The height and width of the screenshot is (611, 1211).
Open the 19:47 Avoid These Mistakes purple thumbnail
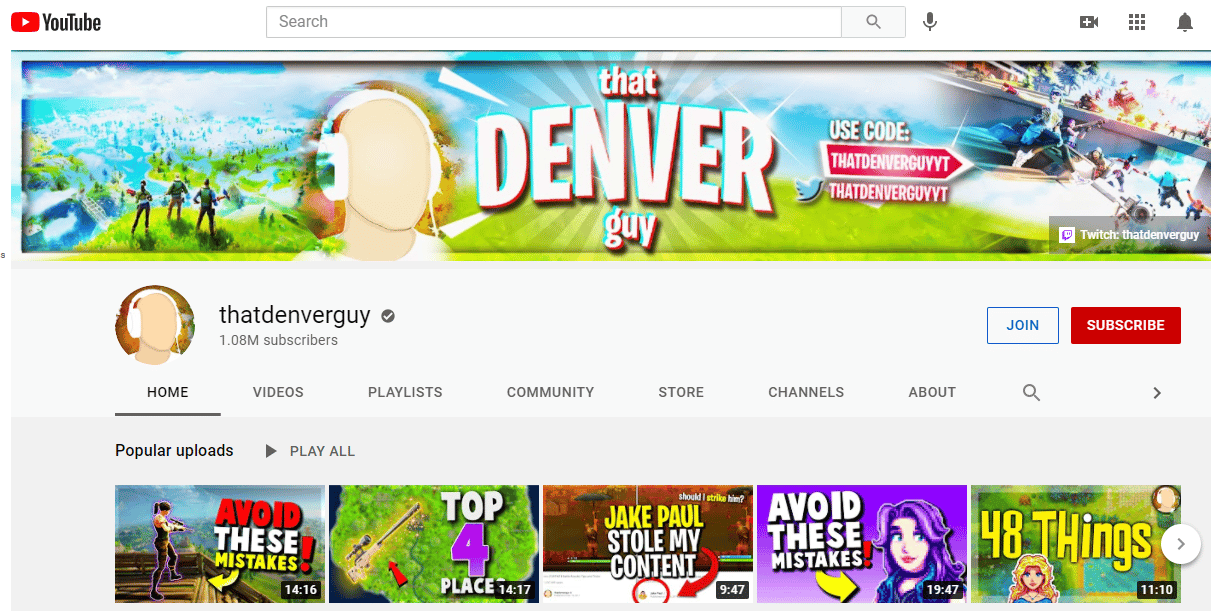point(862,544)
